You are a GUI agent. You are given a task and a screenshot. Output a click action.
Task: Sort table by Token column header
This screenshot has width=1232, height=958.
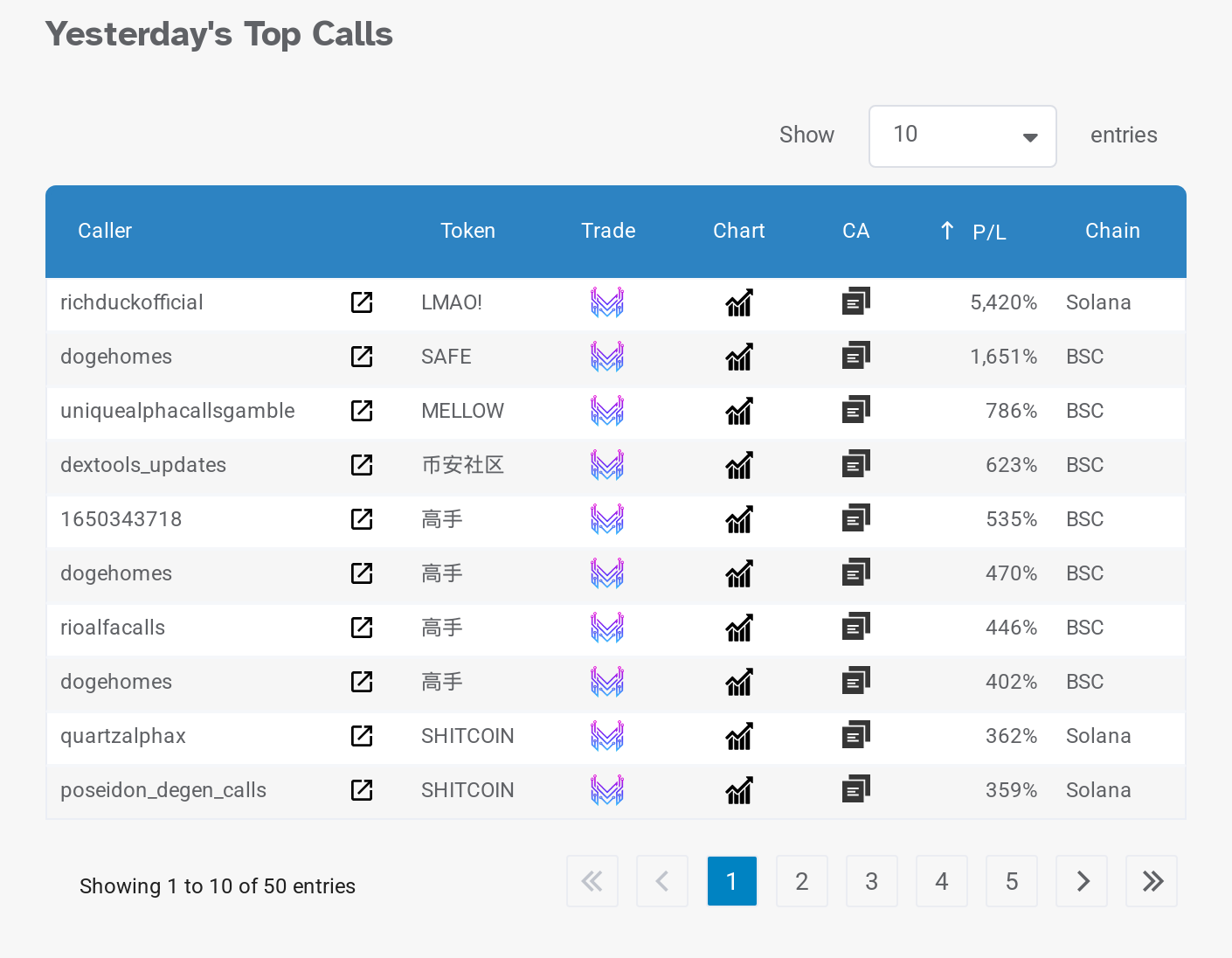point(467,231)
